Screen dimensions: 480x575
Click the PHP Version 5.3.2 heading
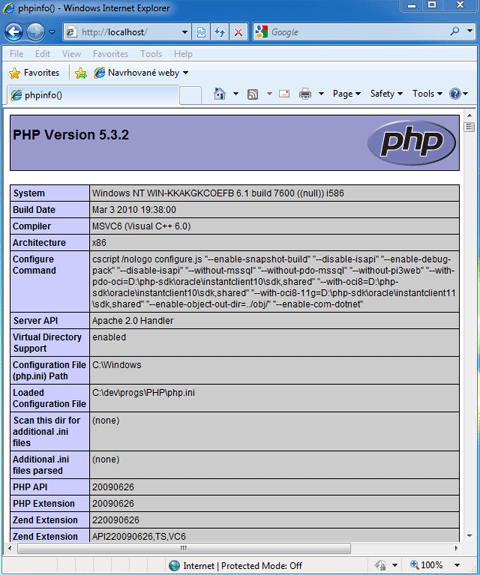(x=71, y=135)
